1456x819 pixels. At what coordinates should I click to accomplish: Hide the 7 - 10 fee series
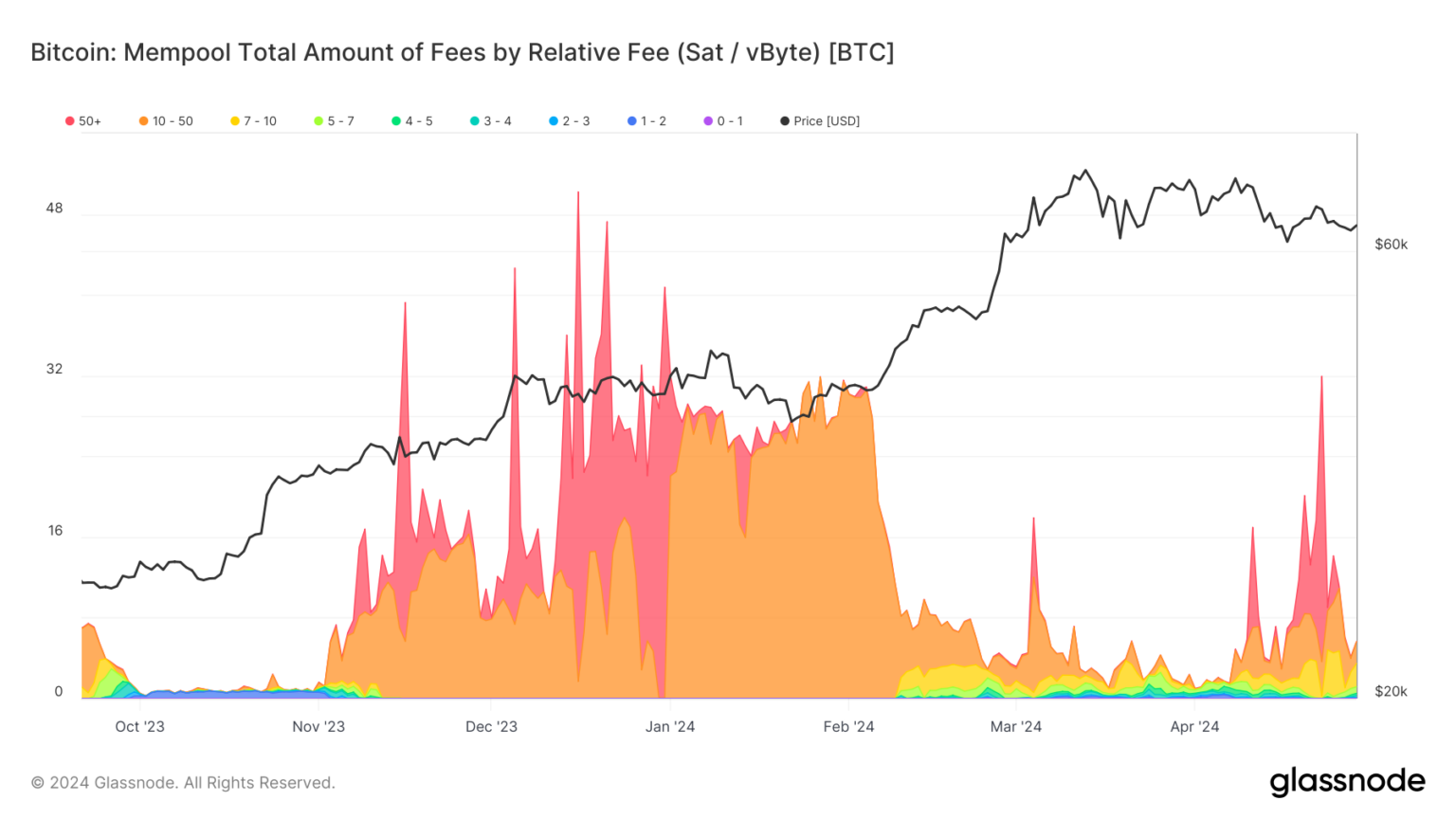coord(253,121)
